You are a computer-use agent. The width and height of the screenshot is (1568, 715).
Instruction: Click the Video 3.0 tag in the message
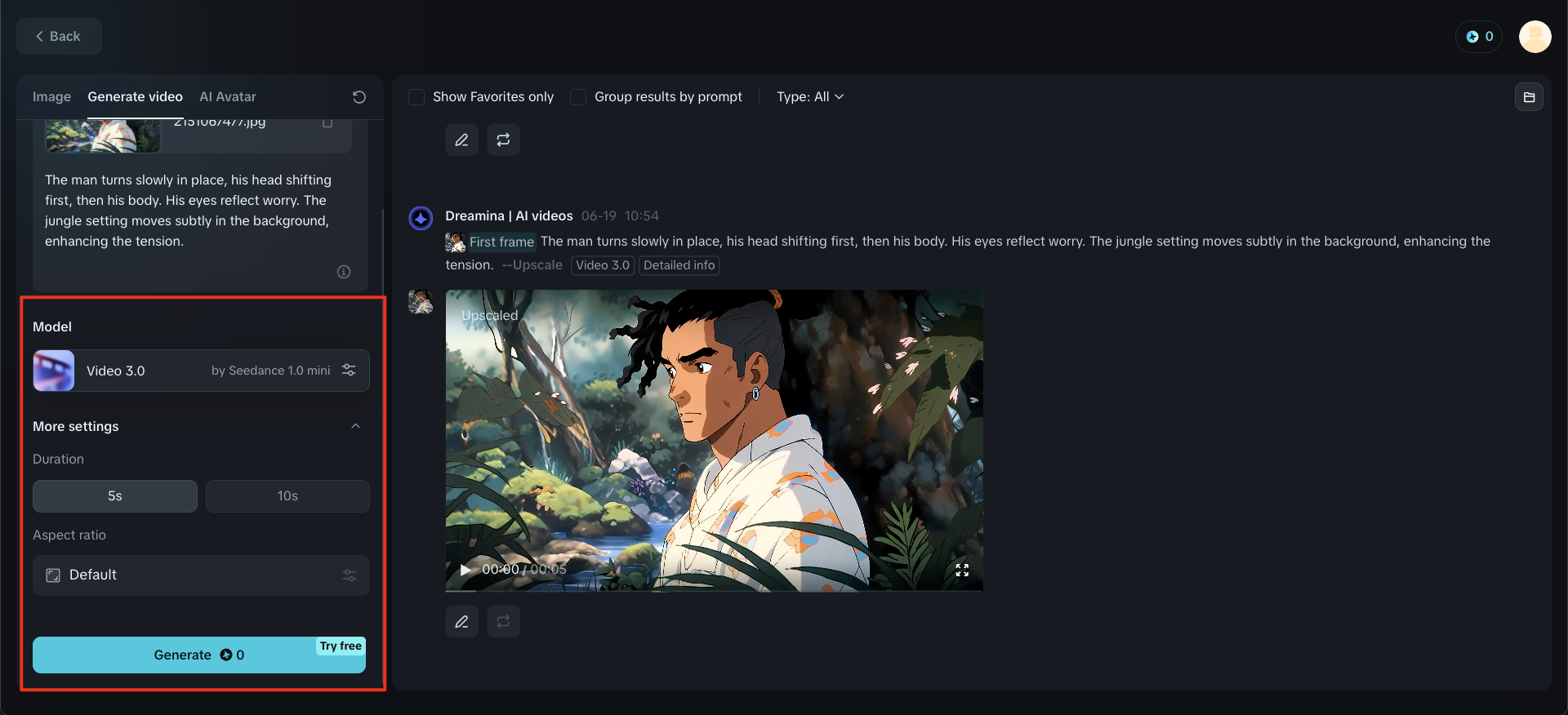pyautogui.click(x=603, y=265)
